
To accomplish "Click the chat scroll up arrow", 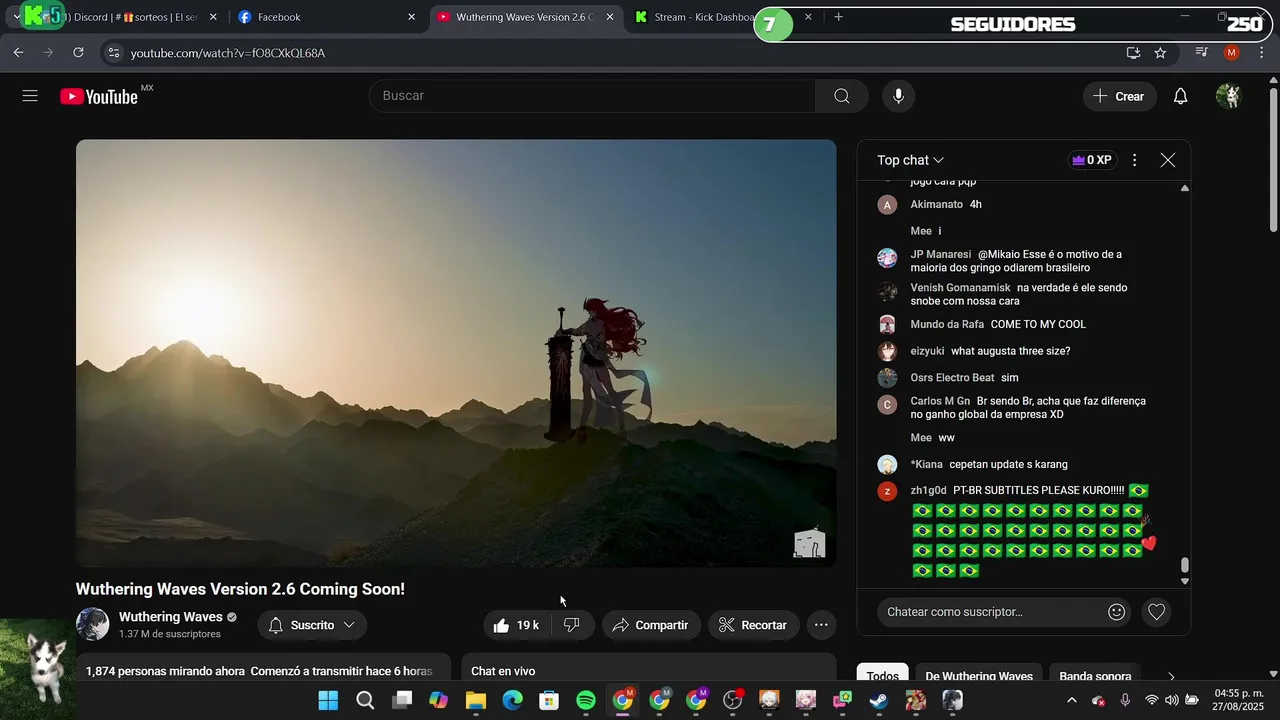I will pyautogui.click(x=1185, y=188).
